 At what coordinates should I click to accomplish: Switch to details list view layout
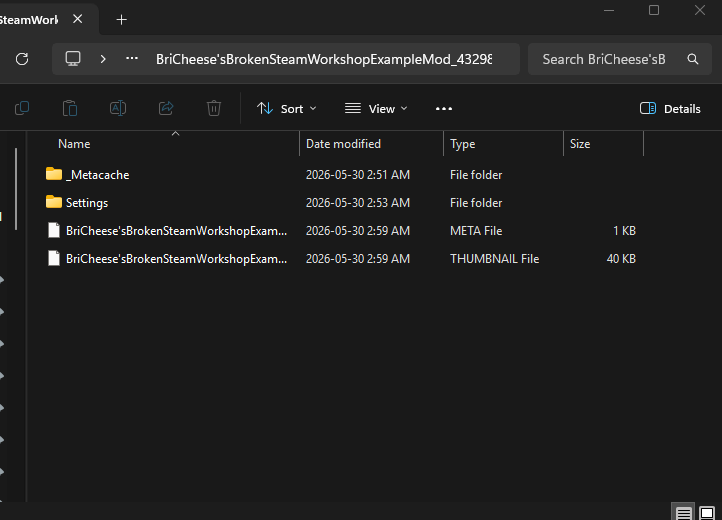pos(683,513)
